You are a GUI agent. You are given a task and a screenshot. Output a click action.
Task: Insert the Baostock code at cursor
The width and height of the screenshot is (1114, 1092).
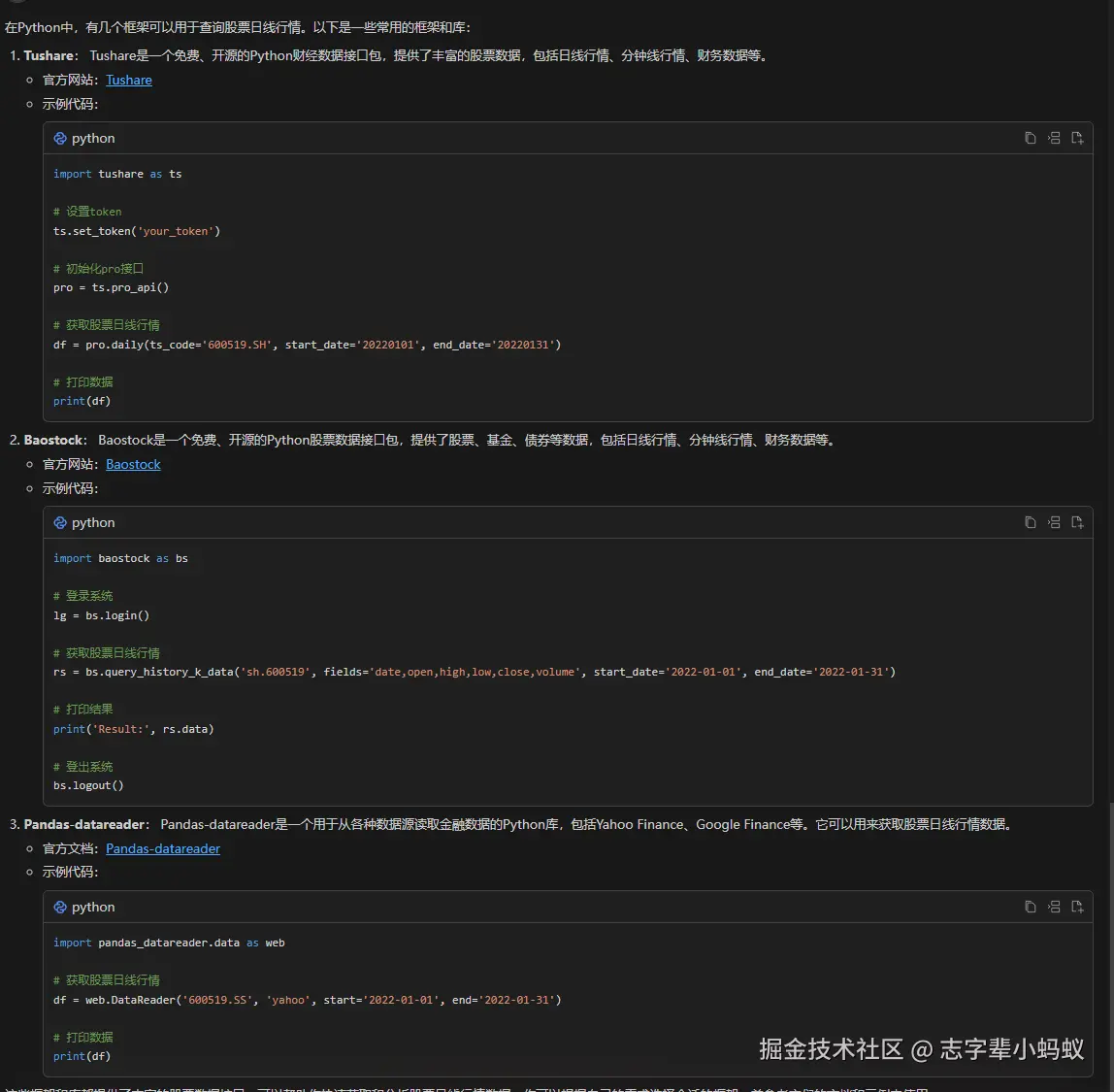pyautogui.click(x=1054, y=522)
